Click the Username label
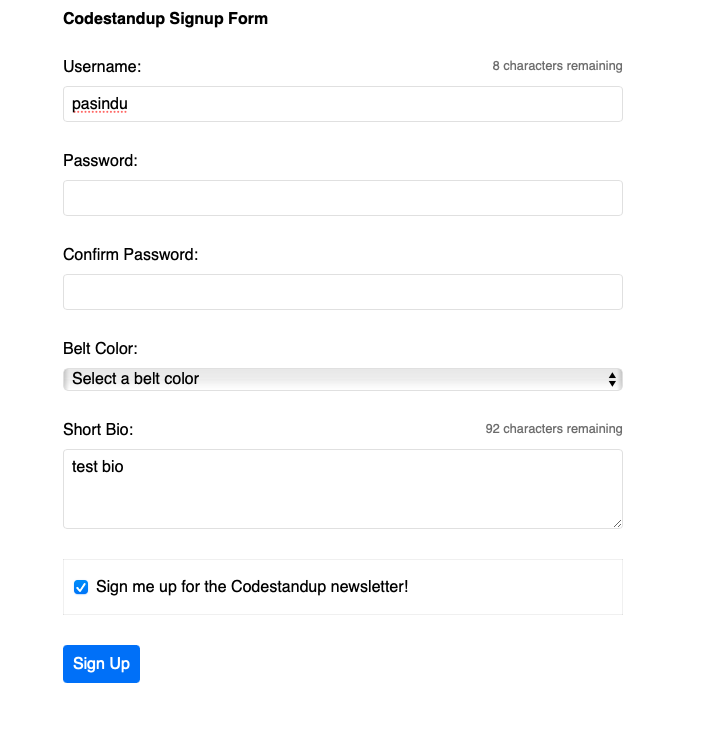The height and width of the screenshot is (732, 713). point(102,67)
